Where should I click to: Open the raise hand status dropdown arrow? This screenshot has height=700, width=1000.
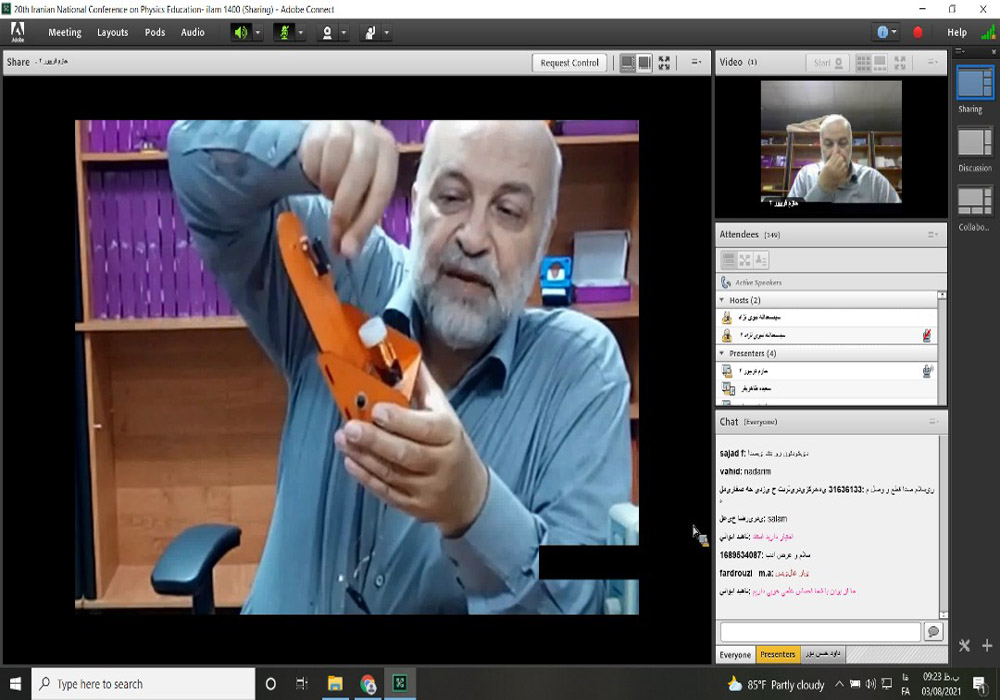click(x=386, y=32)
